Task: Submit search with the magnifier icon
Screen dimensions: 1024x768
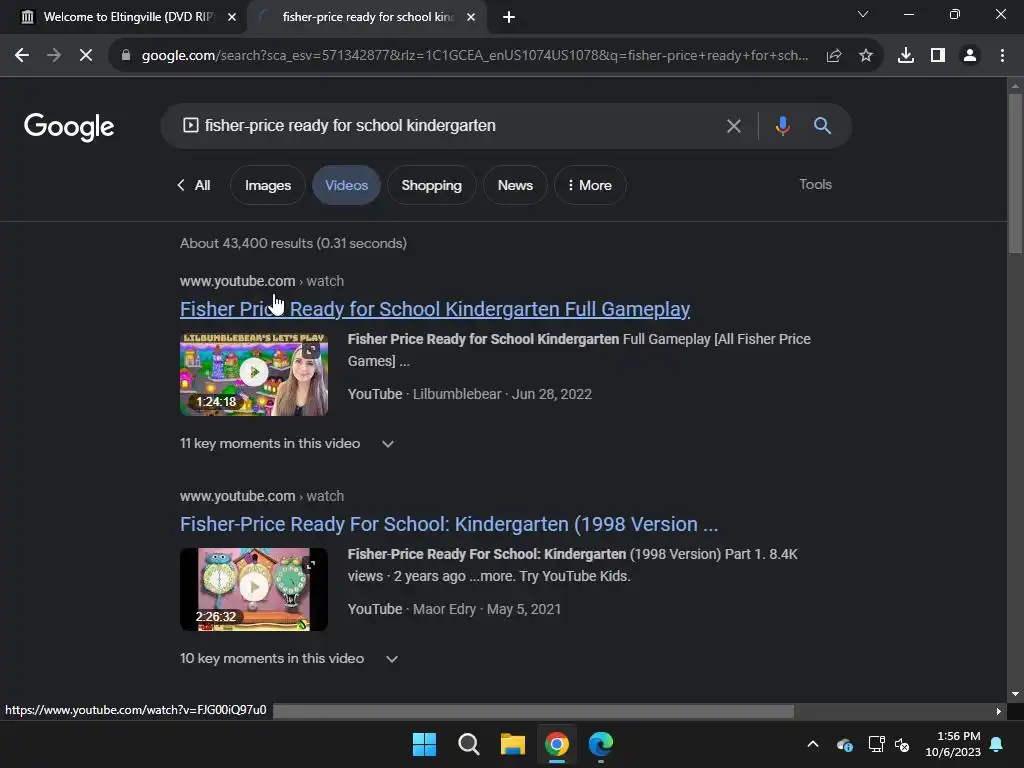Action: (822, 126)
